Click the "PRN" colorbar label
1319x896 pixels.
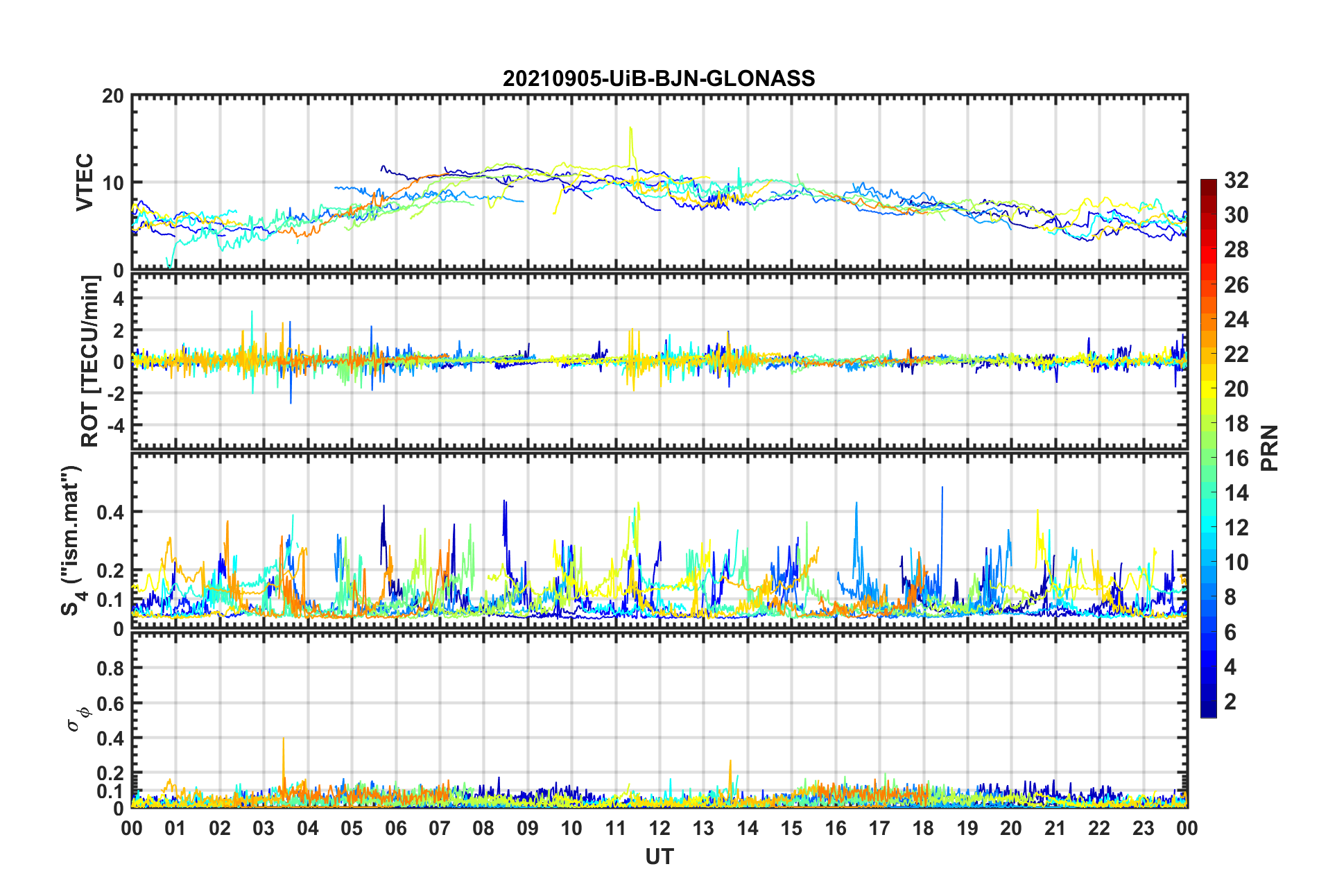(1270, 448)
